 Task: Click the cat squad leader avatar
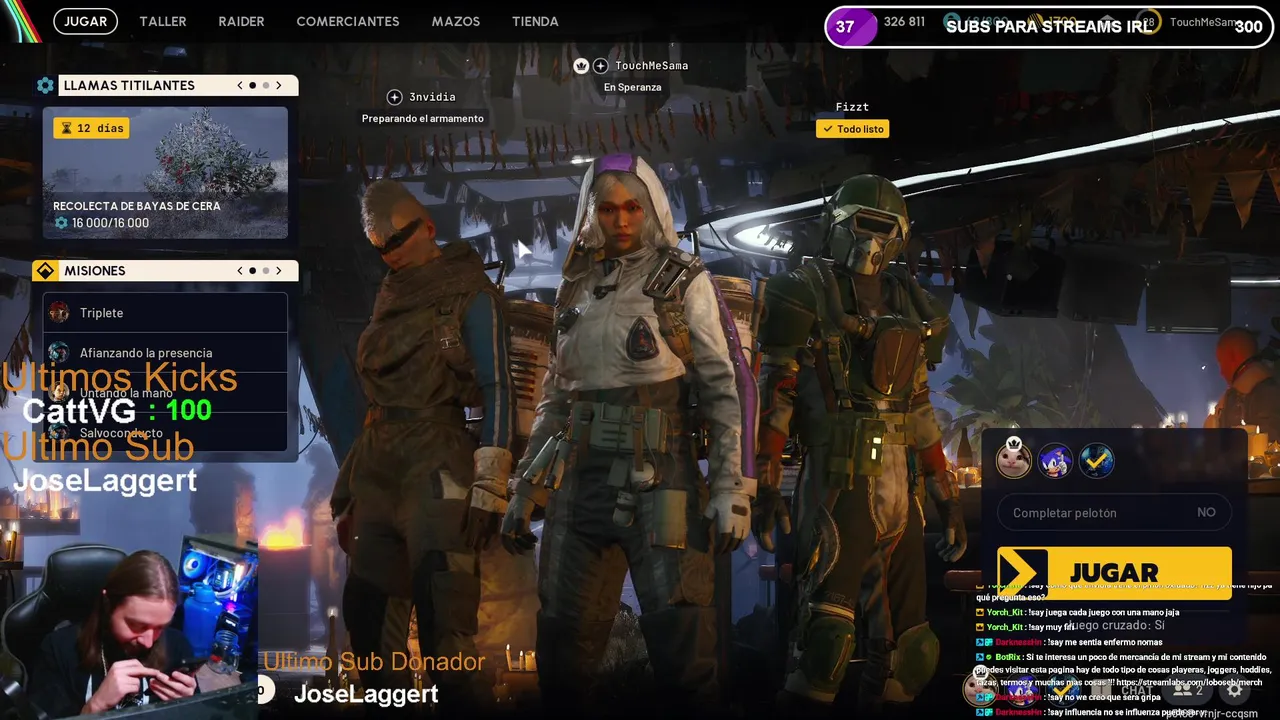(x=1013, y=460)
